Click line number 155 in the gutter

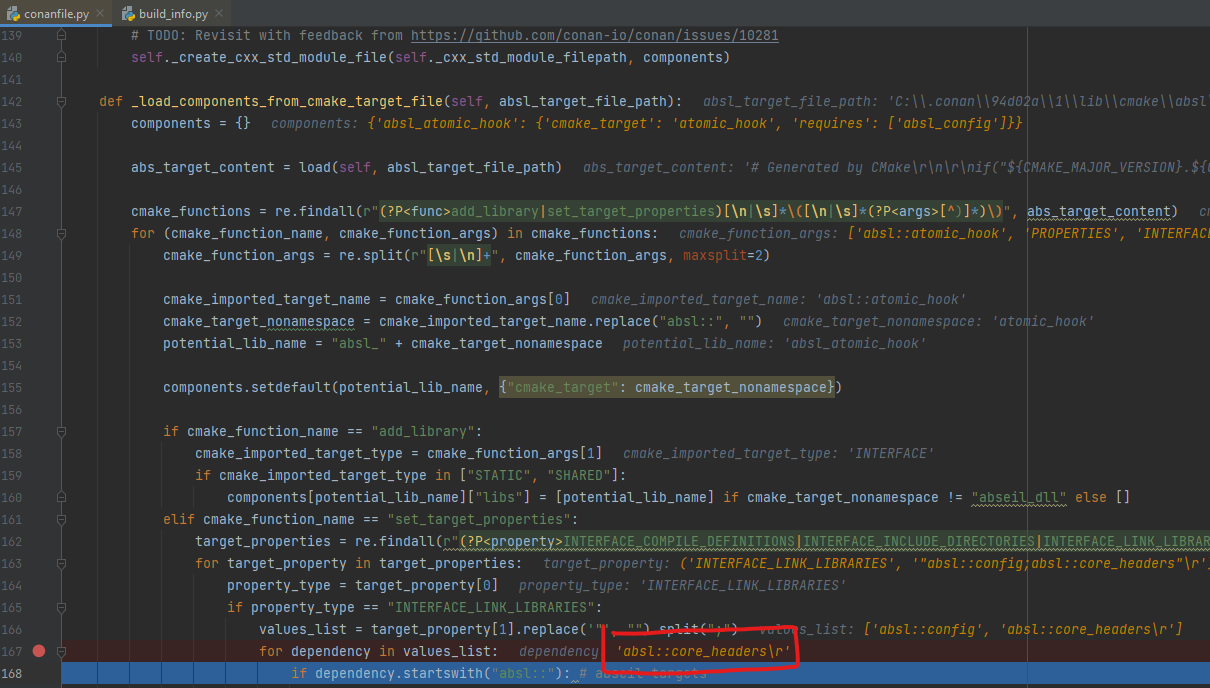click(x=12, y=387)
